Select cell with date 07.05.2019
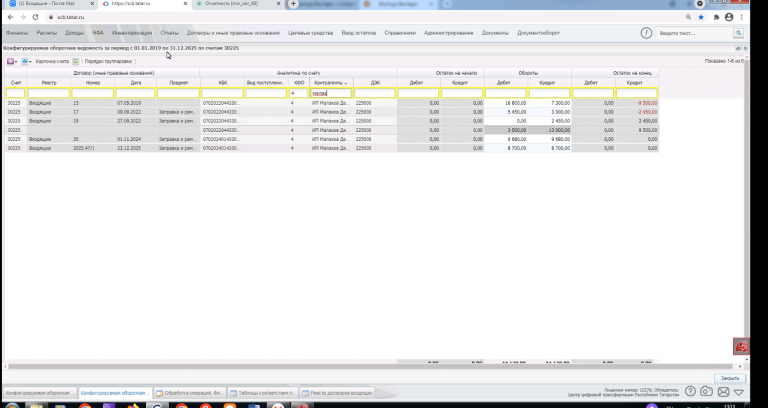This screenshot has height=408, width=768. [x=135, y=103]
